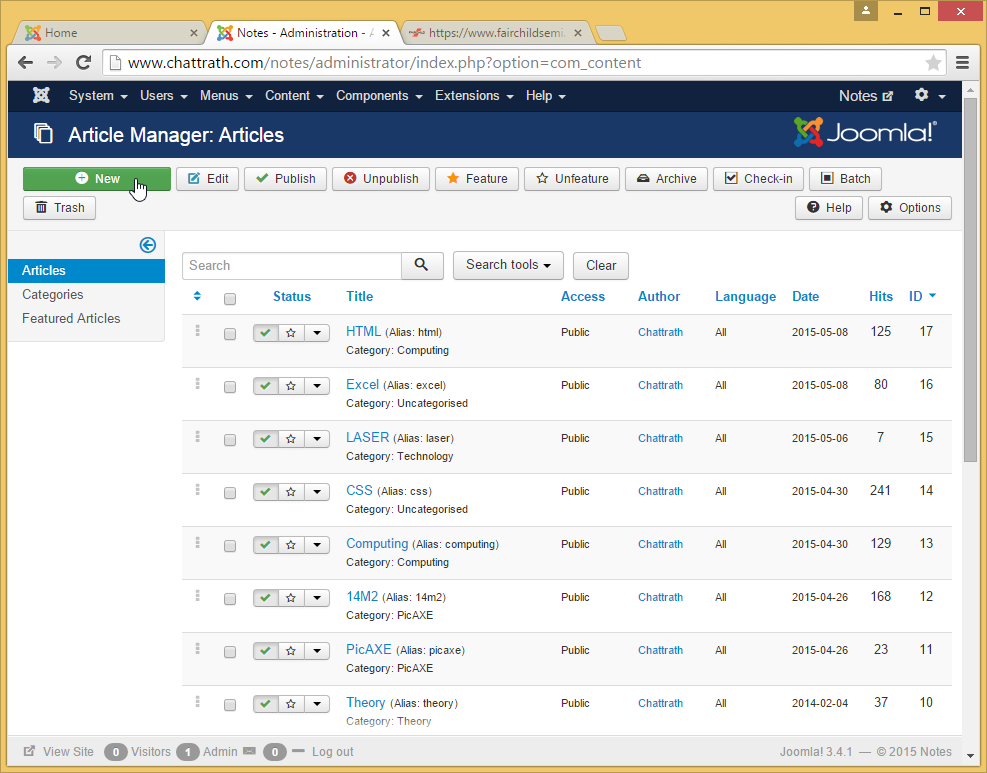Click published checkmark for Excel article
The image size is (987, 773).
coord(265,386)
